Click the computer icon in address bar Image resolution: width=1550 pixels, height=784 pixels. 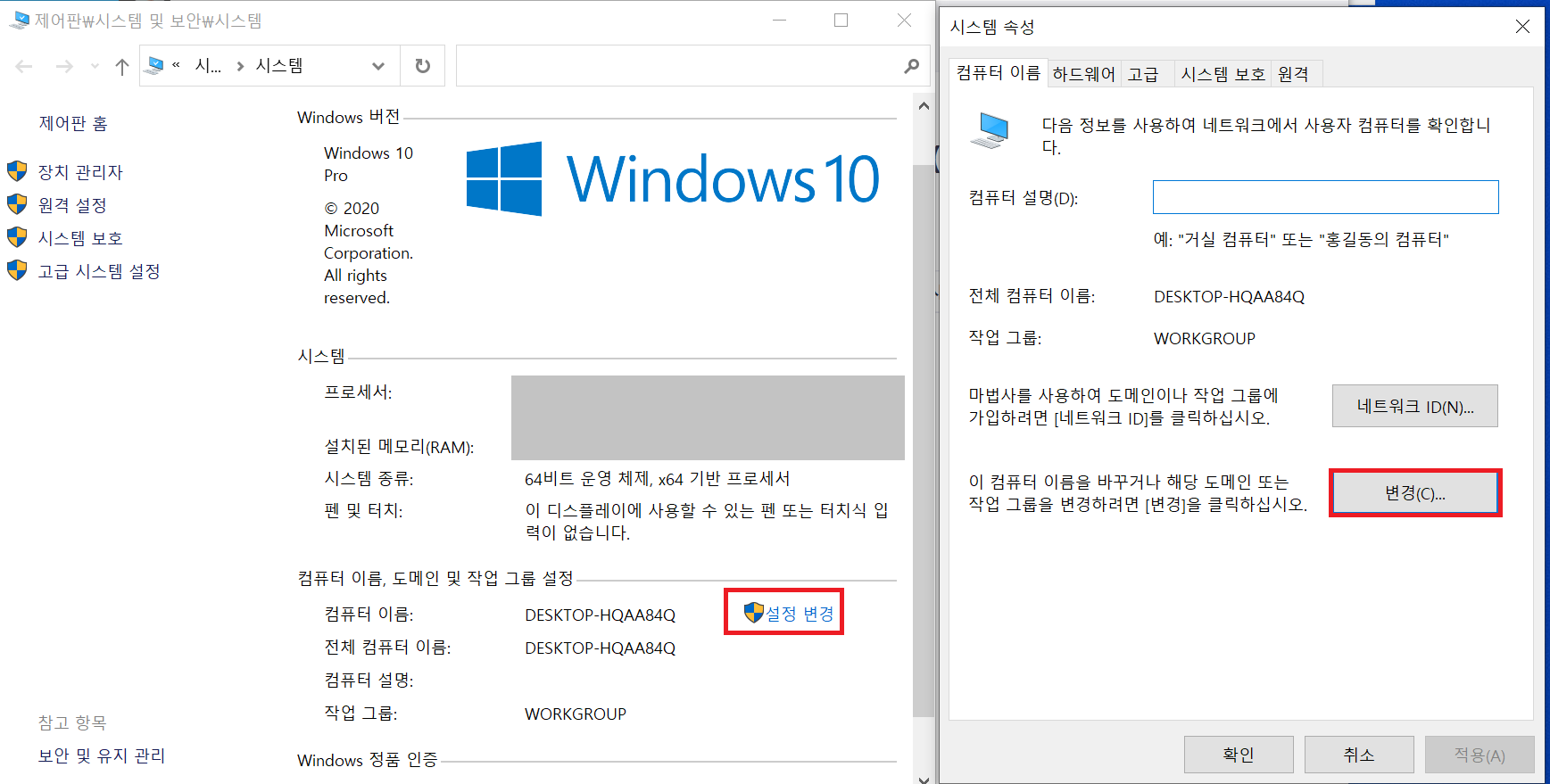154,65
